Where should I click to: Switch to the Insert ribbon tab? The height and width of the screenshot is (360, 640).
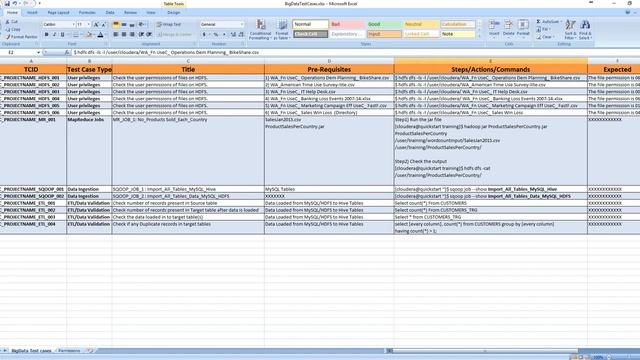point(32,13)
